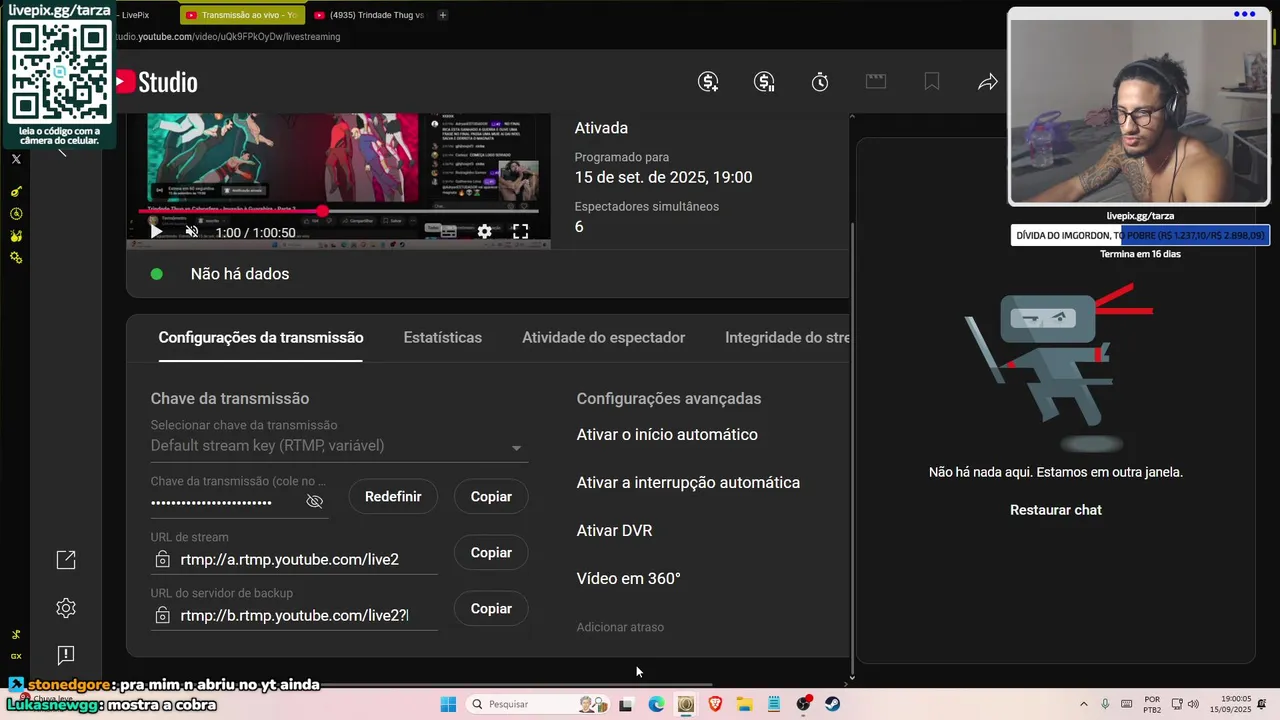1280x720 pixels.
Task: Click the red scrubber handle on preview
Action: point(322,211)
